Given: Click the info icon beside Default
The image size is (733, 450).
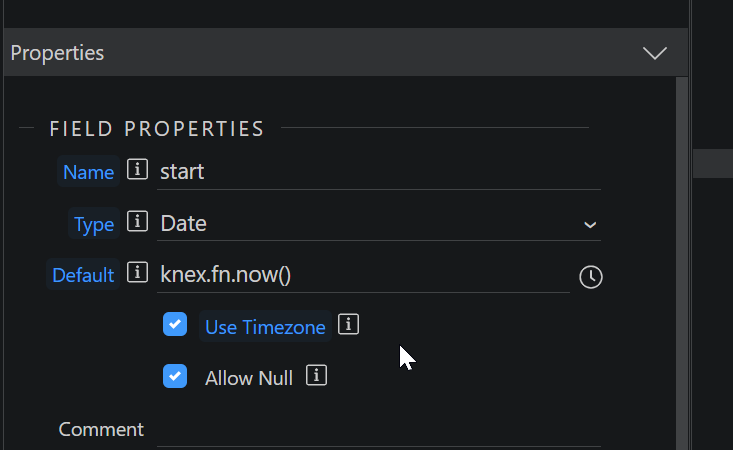Looking at the screenshot, I should pyautogui.click(x=137, y=272).
